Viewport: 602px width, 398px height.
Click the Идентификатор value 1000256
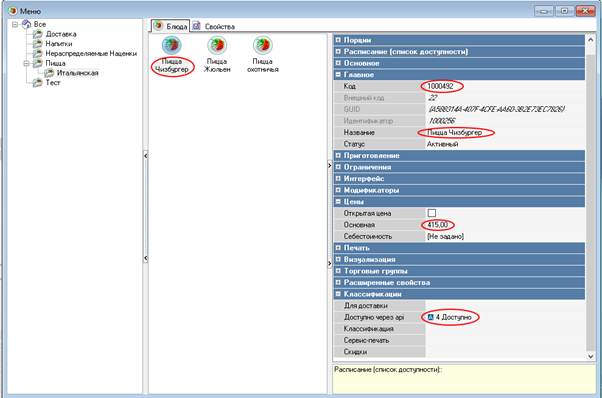coord(442,121)
